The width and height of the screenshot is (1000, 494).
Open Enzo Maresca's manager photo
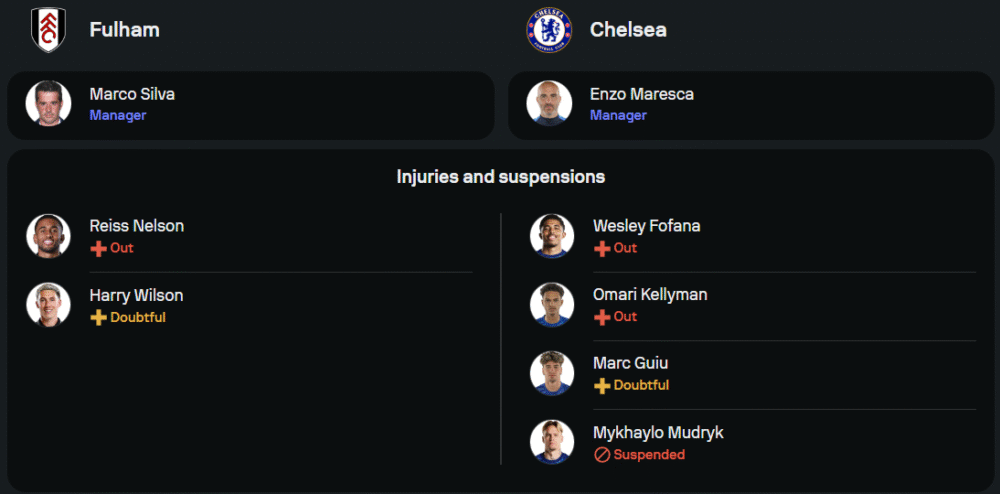[x=549, y=104]
